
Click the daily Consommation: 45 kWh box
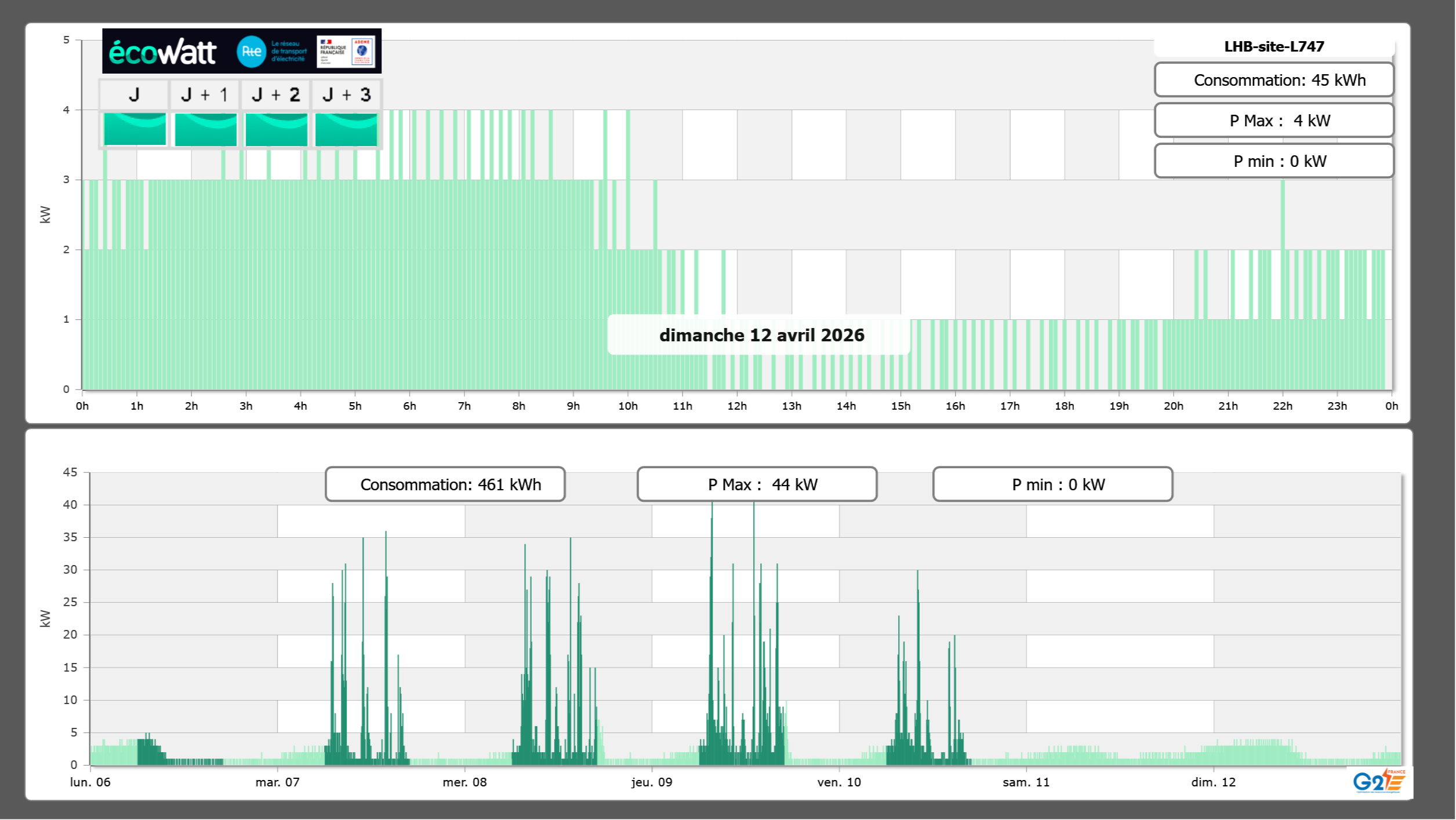(1273, 80)
